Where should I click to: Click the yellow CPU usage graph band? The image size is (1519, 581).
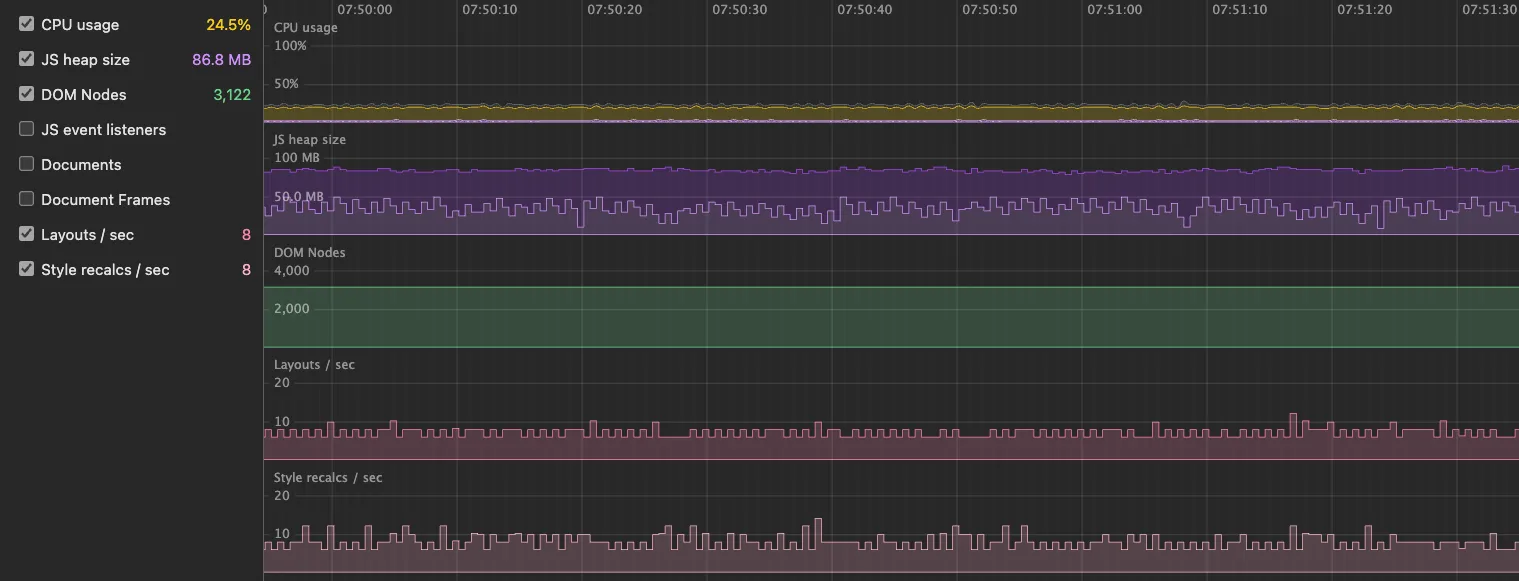tap(891, 112)
